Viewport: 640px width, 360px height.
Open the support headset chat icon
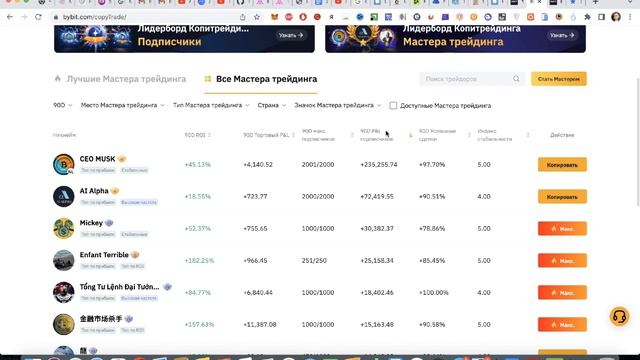pyautogui.click(x=619, y=316)
